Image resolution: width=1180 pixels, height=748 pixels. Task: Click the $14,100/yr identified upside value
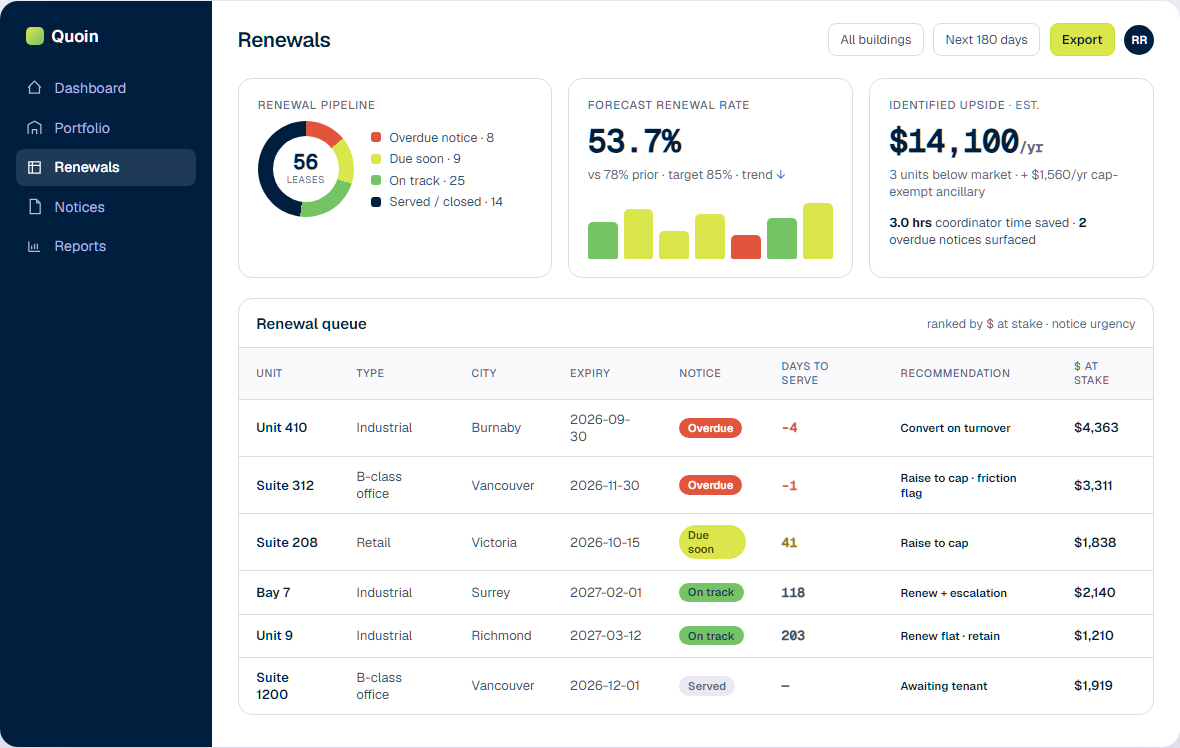click(966, 141)
